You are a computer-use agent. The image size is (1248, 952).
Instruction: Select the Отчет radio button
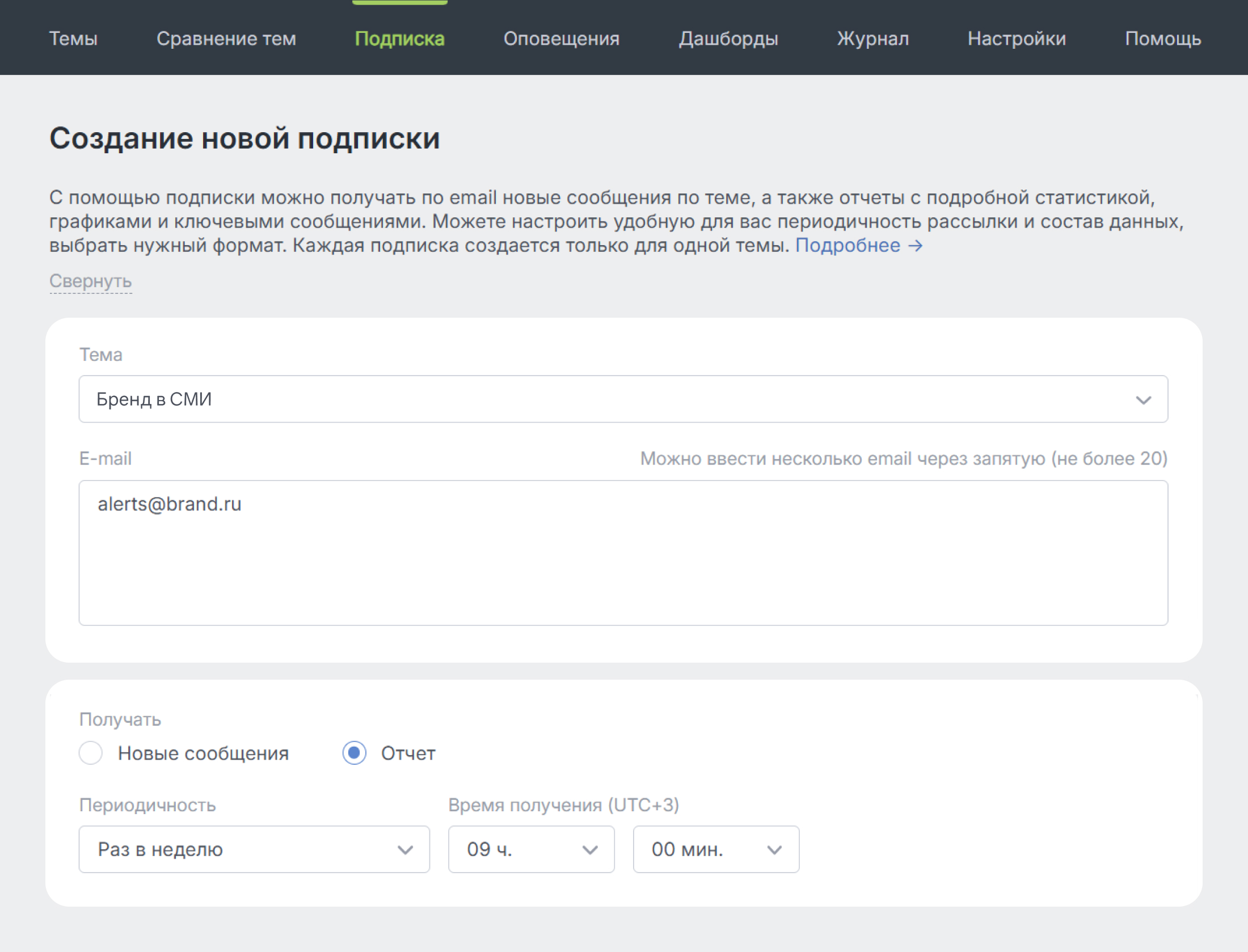[x=355, y=753]
